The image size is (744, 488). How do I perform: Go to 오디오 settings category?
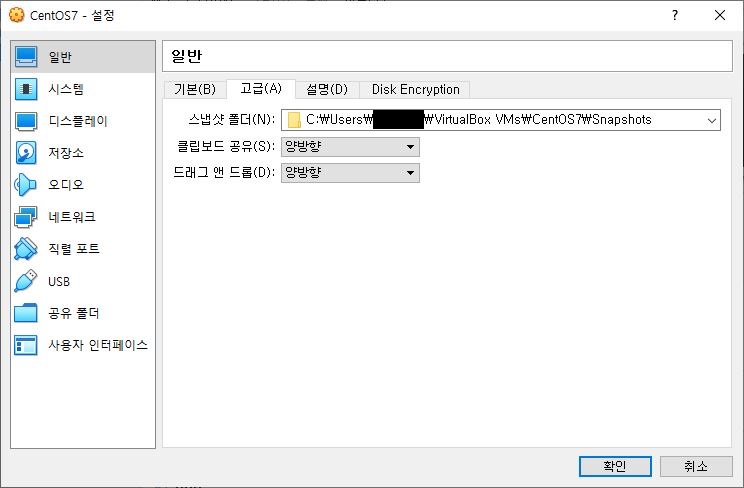click(83, 185)
